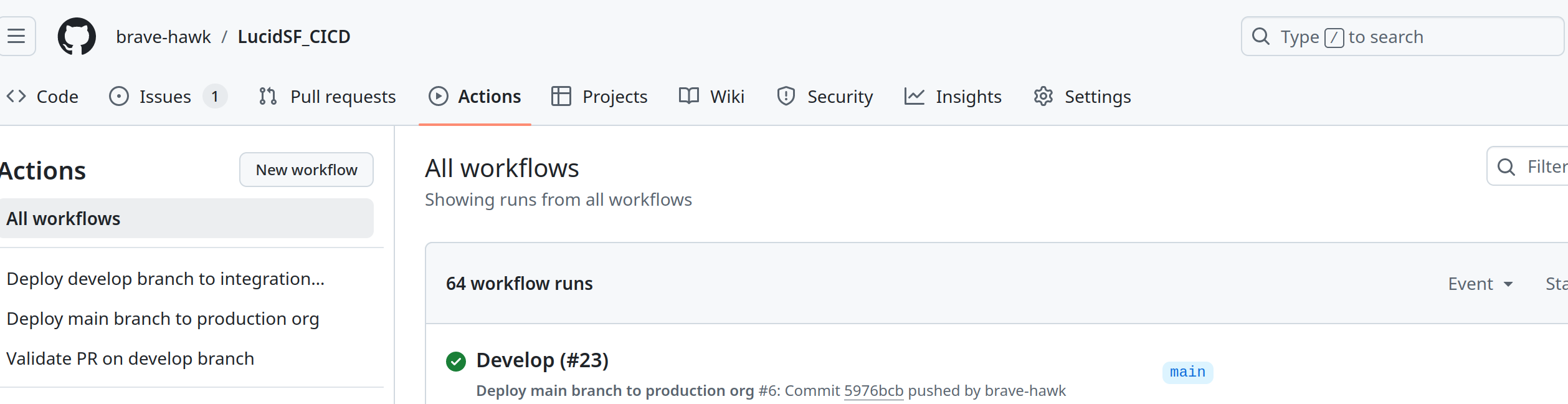Screen dimensions: 1568x404
Task: Click the Projects table icon
Action: 561,96
